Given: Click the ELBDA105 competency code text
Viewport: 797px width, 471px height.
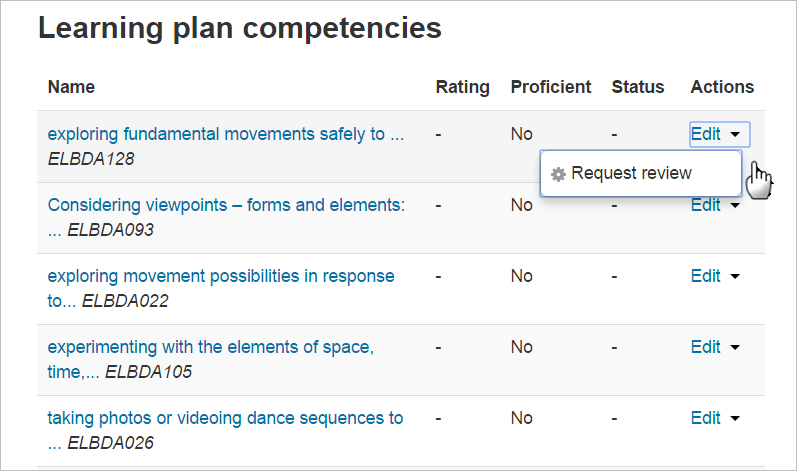Looking at the screenshot, I should click(148, 372).
